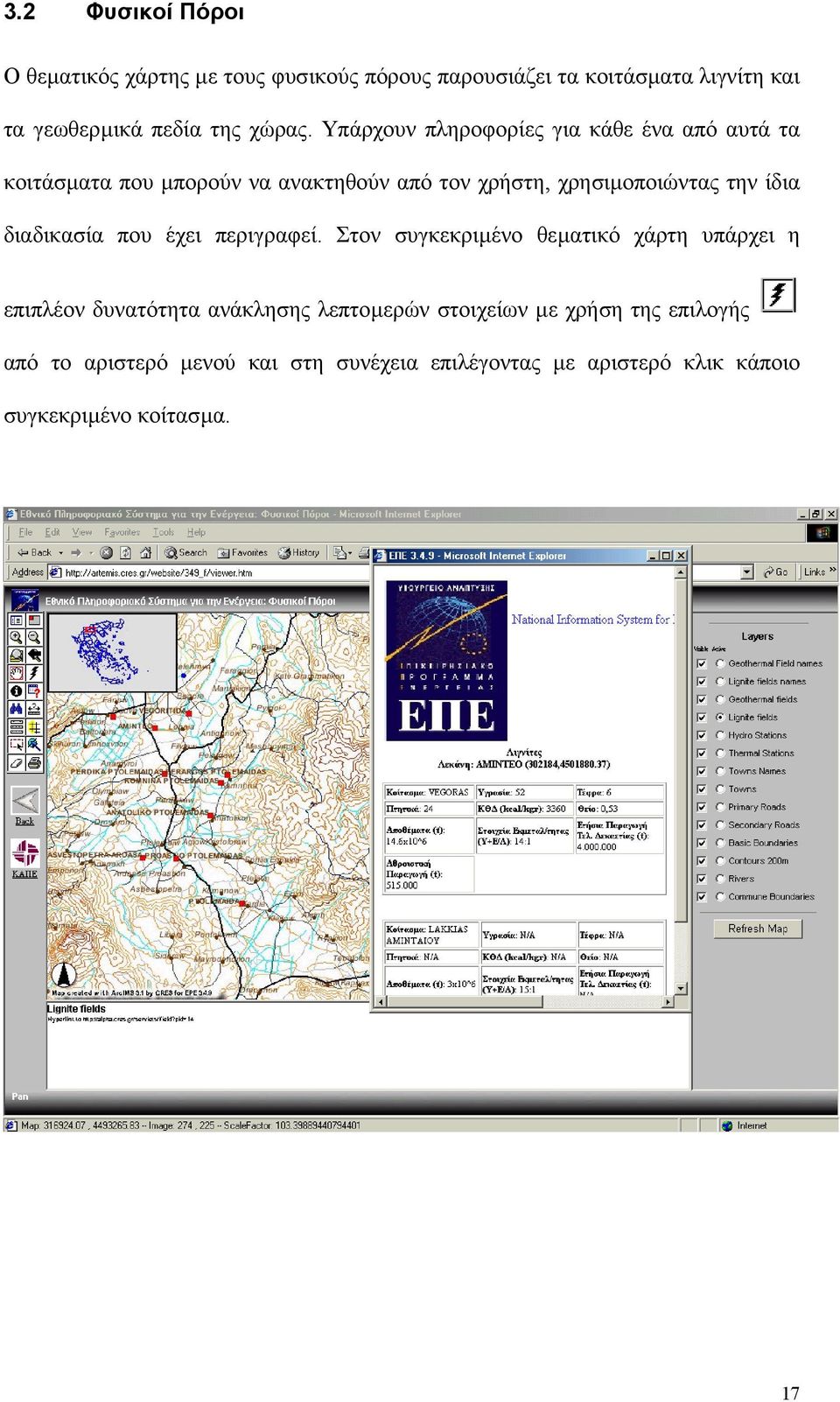The width and height of the screenshot is (840, 1402).
Task: Set Towns as active layer
Action: (720, 789)
